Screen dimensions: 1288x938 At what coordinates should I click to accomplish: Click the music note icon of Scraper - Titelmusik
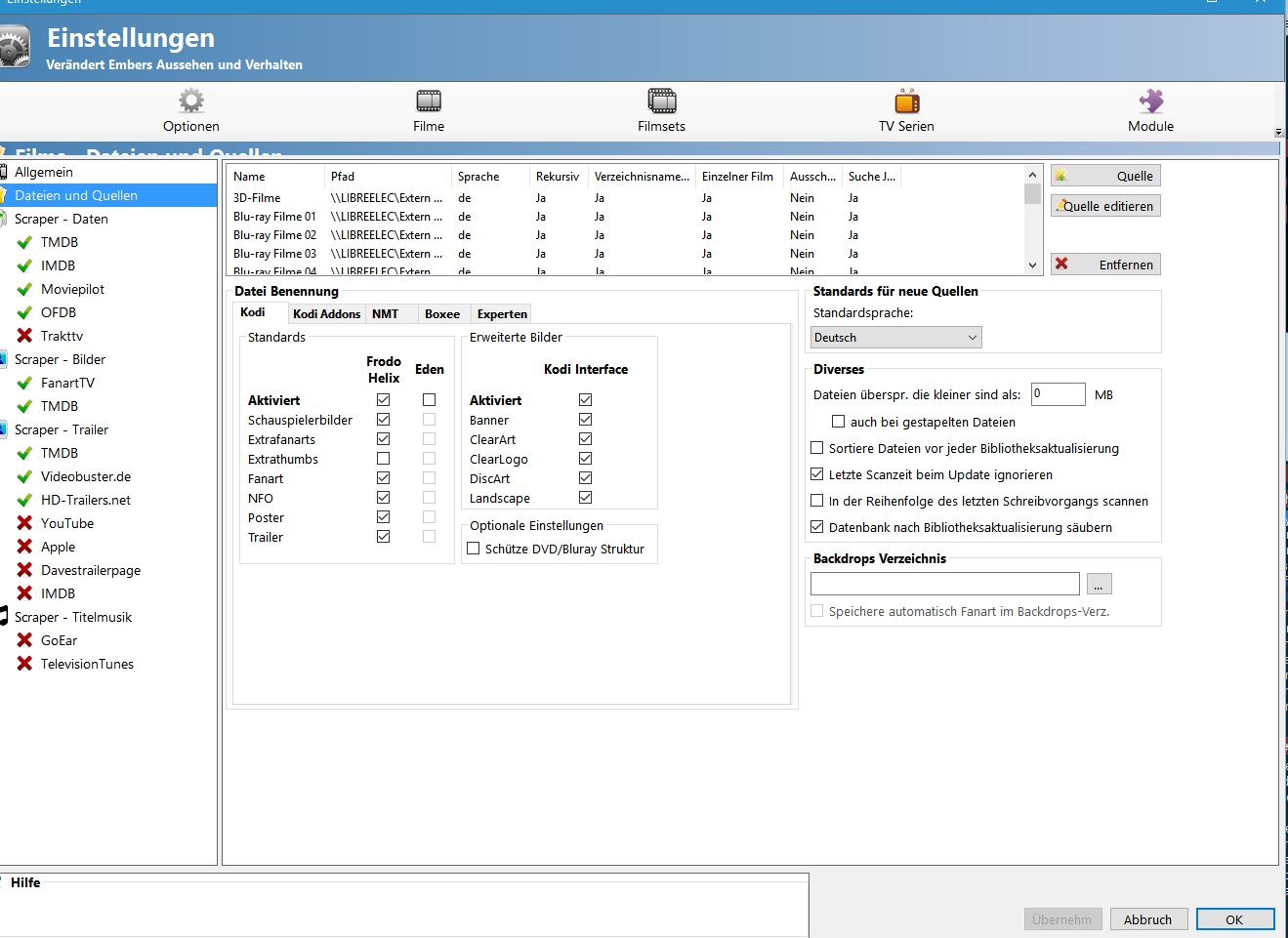(x=4, y=617)
